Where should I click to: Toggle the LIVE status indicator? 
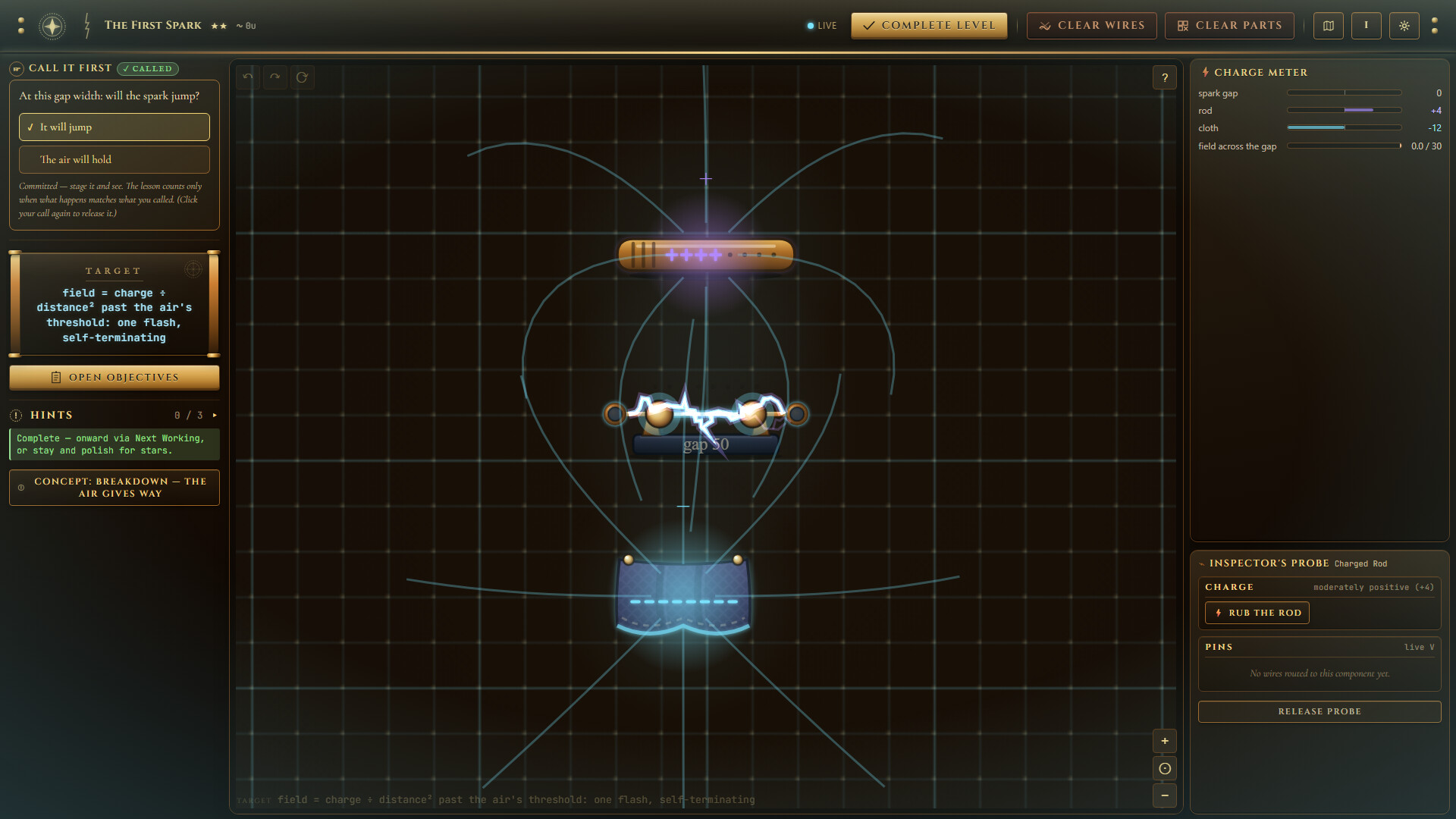pyautogui.click(x=822, y=26)
